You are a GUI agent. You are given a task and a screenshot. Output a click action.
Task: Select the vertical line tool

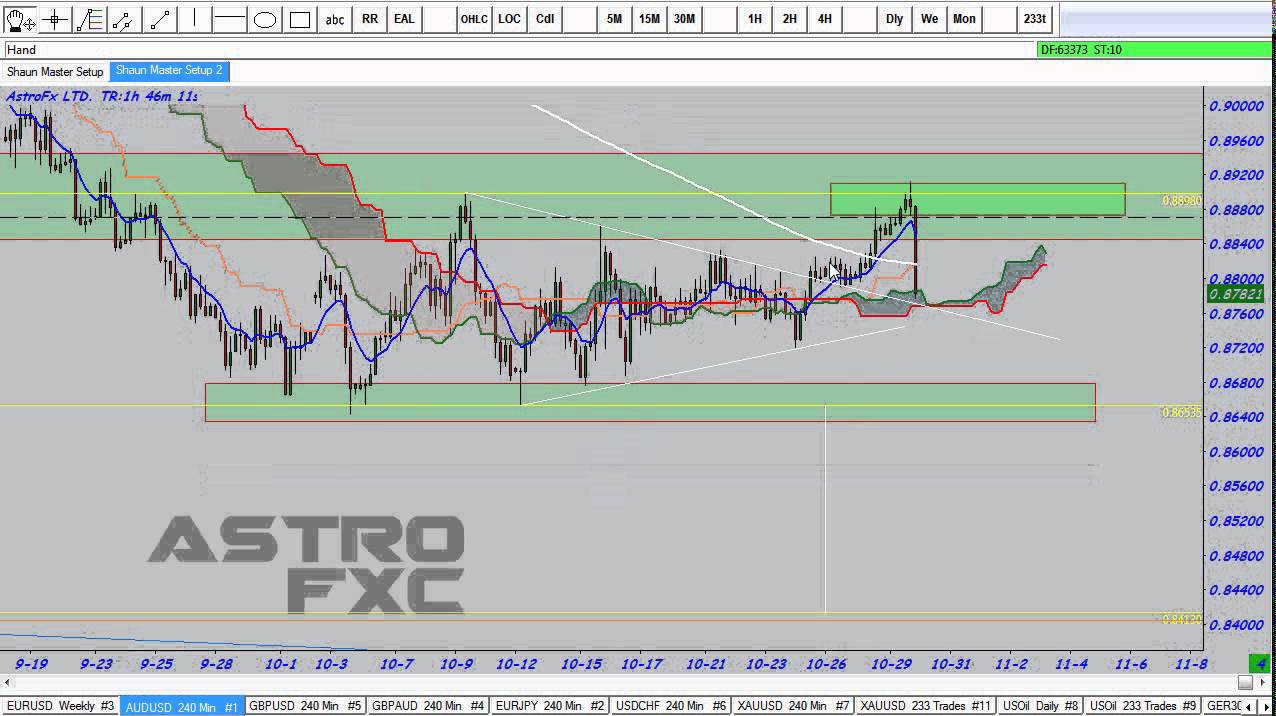[x=195, y=19]
